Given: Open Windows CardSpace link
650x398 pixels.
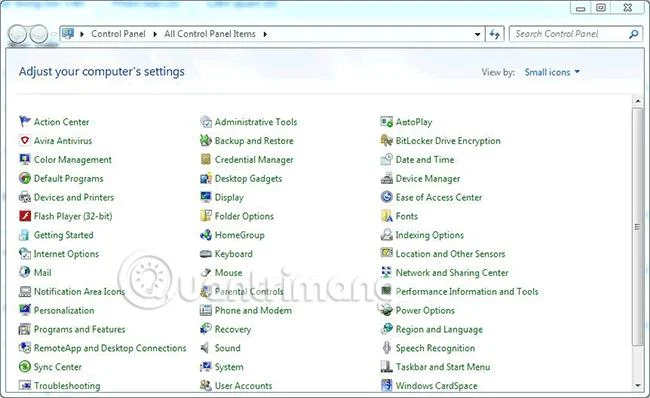Looking at the screenshot, I should pos(437,386).
